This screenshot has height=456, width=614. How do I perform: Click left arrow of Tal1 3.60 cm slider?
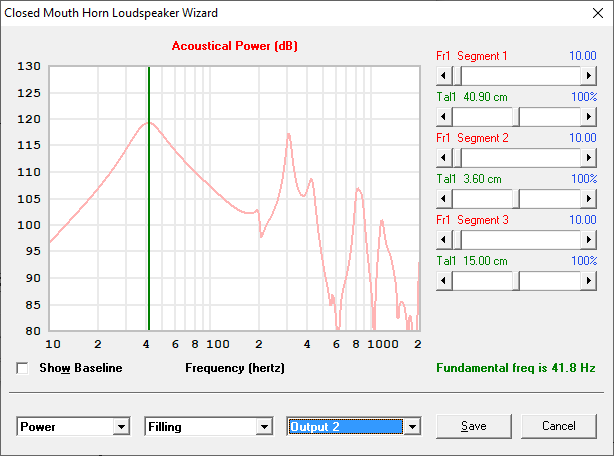[x=444, y=199]
